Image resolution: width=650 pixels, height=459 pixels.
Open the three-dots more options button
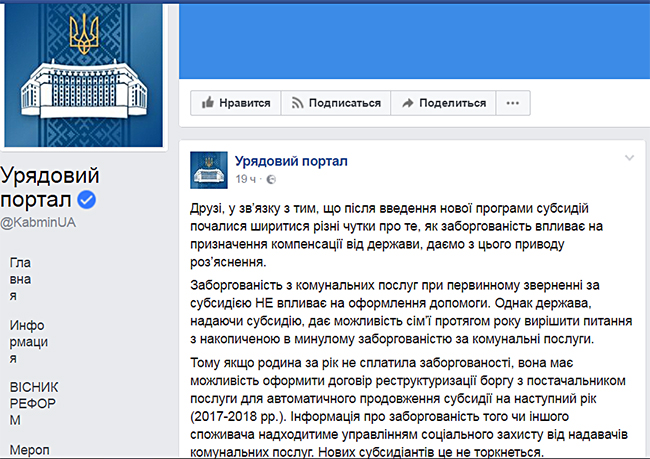click(512, 103)
